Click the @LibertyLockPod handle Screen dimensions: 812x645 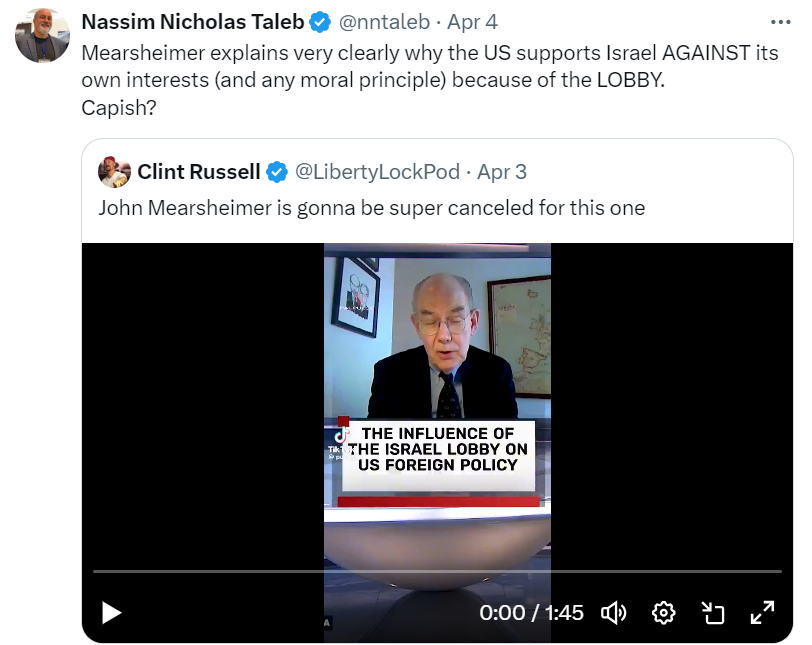[x=376, y=172]
